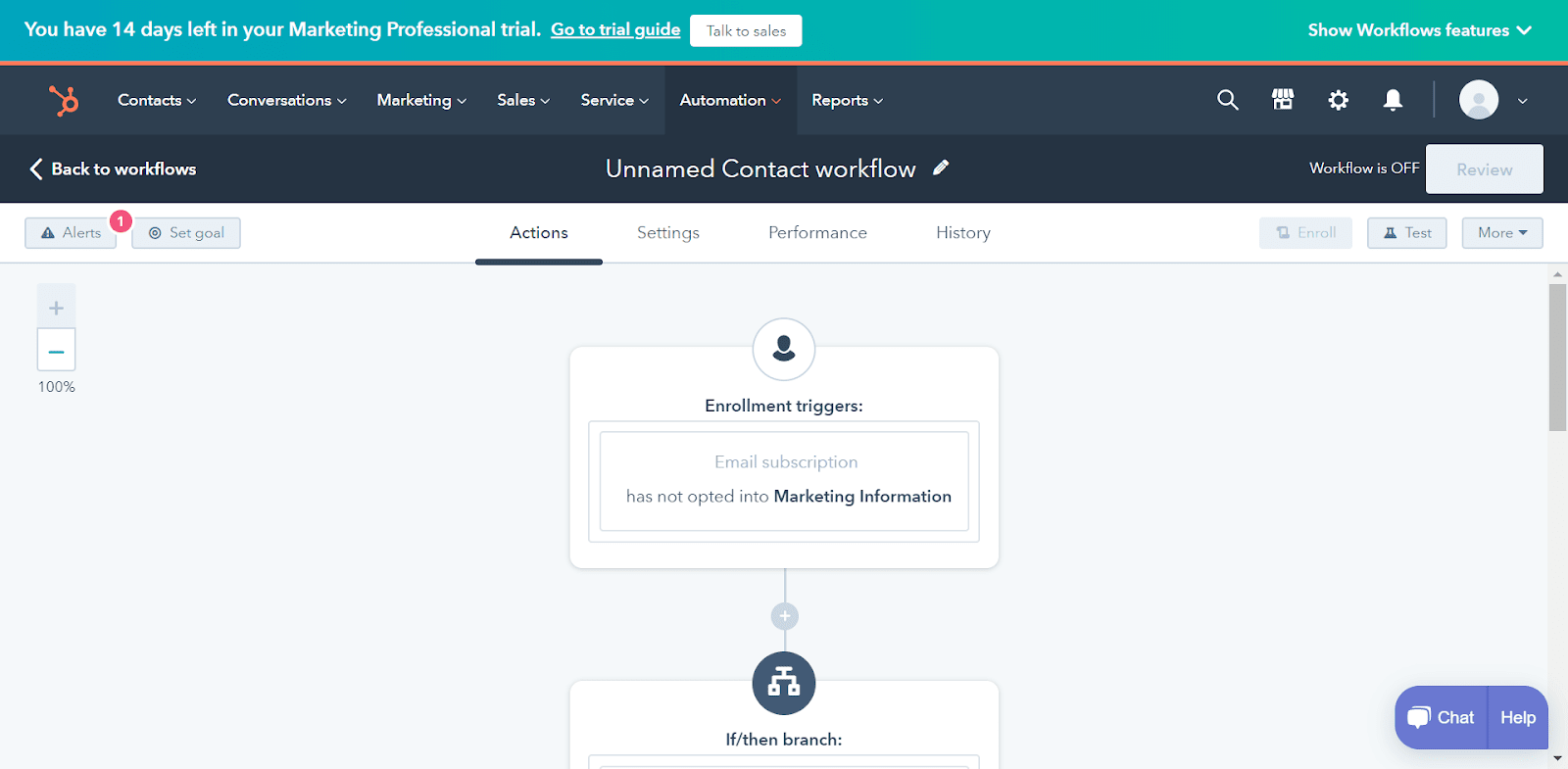
Task: Click the Talk to sales button
Action: [746, 30]
